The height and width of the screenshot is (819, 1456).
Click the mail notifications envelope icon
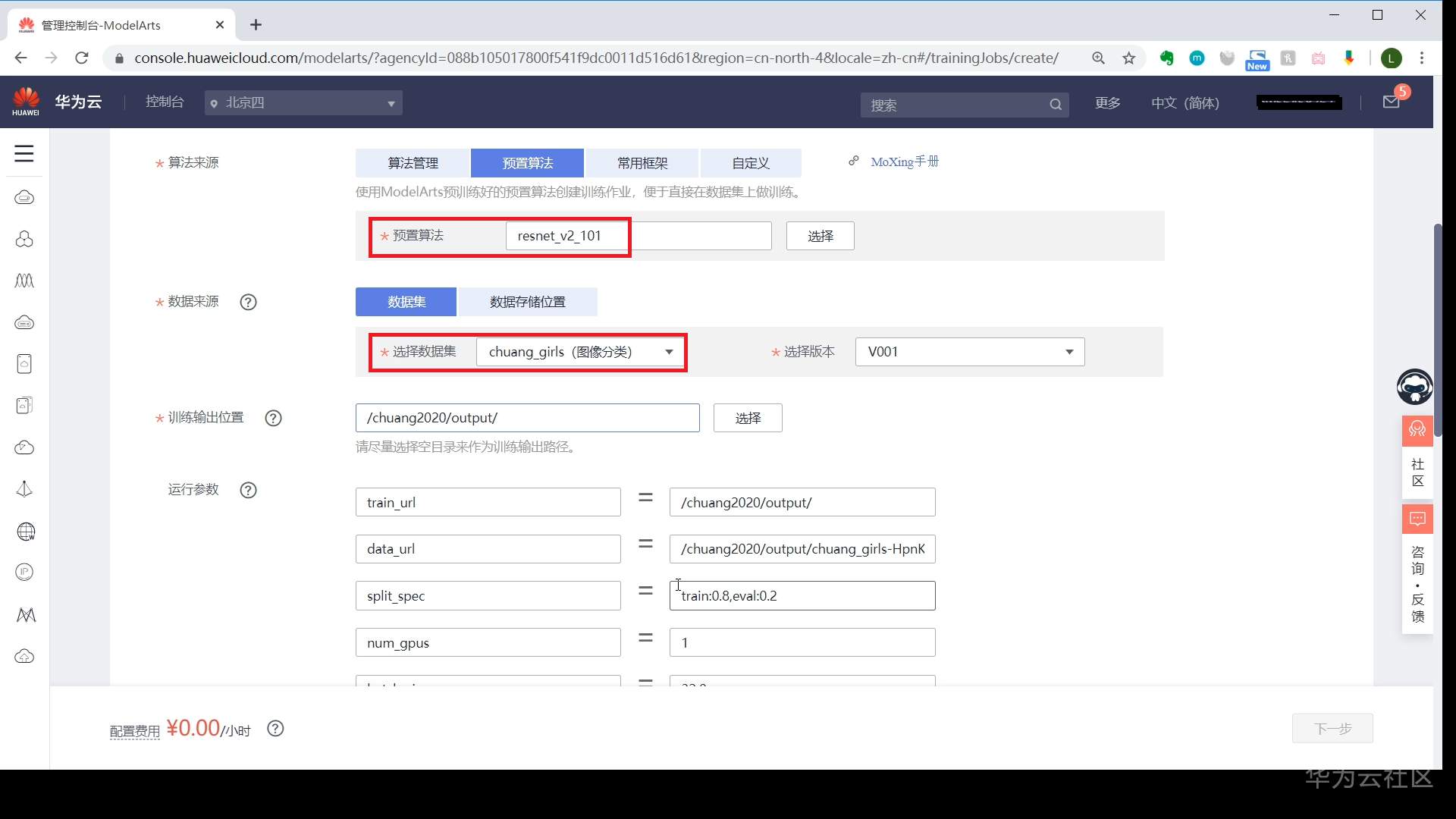click(x=1391, y=102)
